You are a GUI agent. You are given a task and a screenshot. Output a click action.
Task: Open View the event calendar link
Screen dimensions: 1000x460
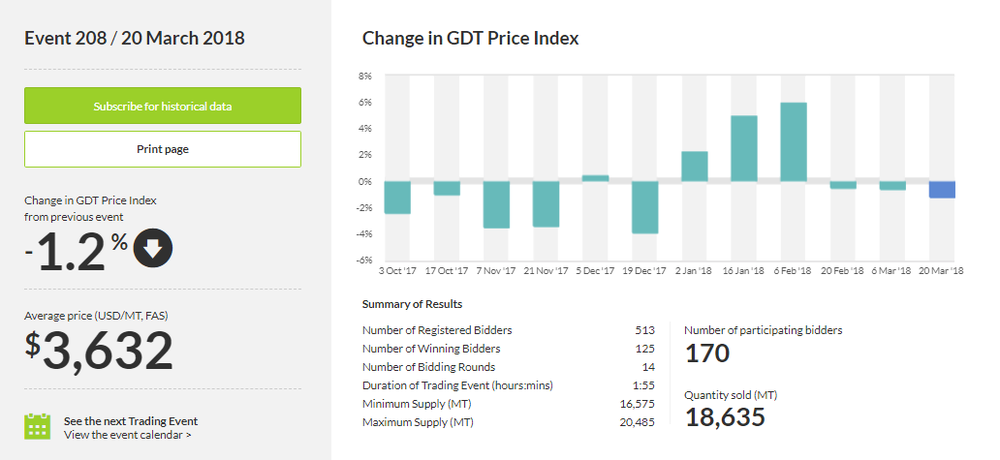click(x=127, y=435)
